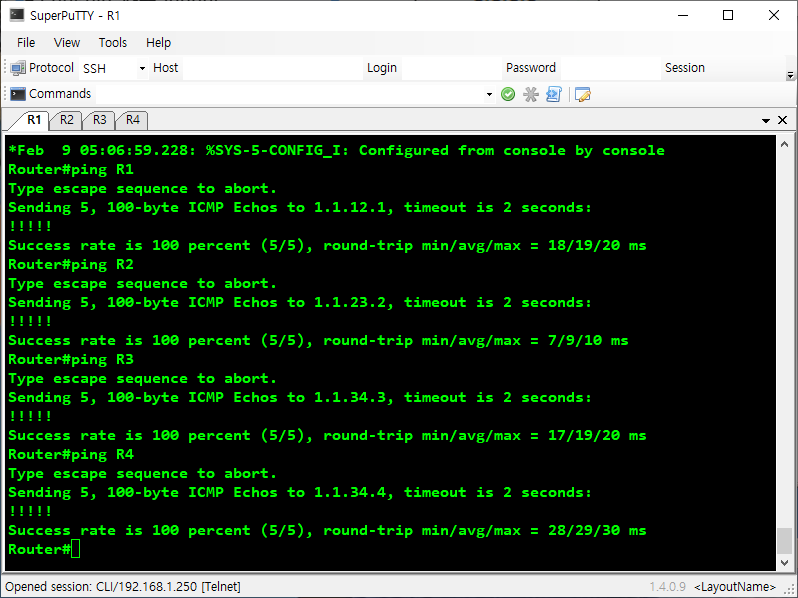
Task: Click the 'Router#ping R1' terminal line
Action: pos(71,169)
